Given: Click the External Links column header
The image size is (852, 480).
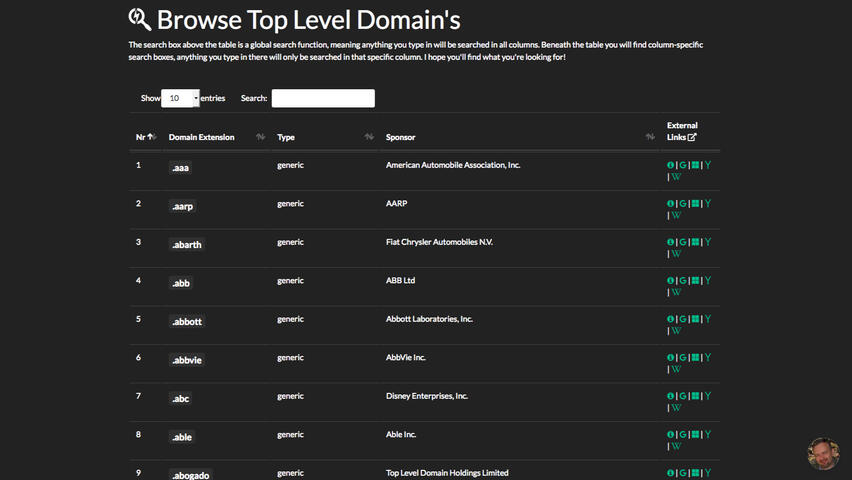Looking at the screenshot, I should tap(682, 131).
